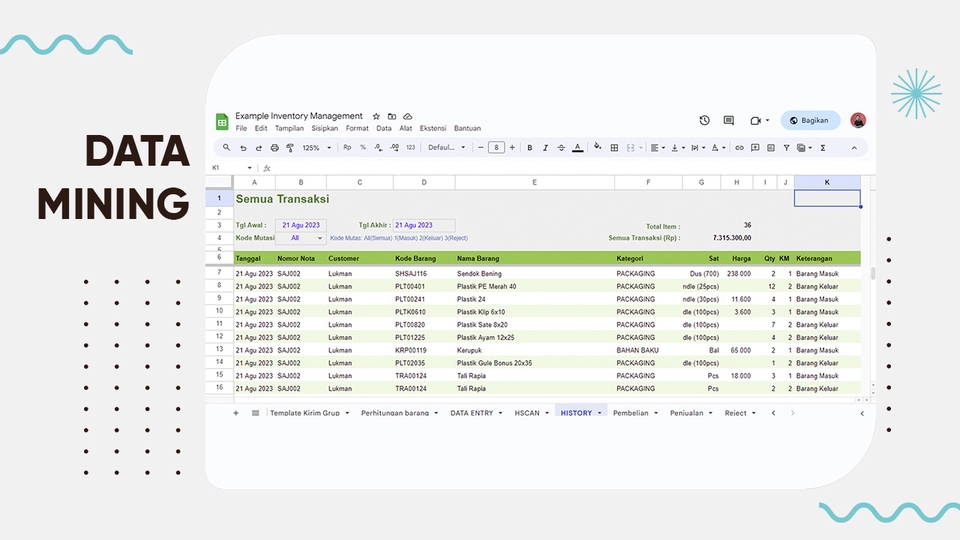Open more number formats 123
The width and height of the screenshot is (960, 540).
pos(411,148)
